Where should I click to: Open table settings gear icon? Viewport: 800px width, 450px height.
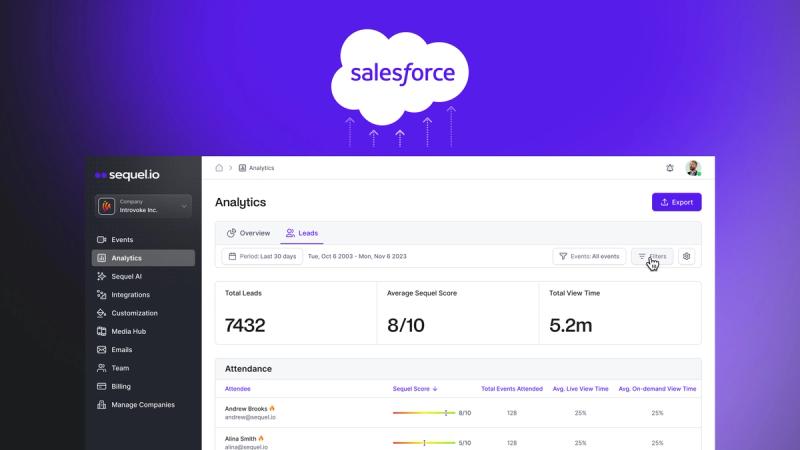pyautogui.click(x=687, y=256)
